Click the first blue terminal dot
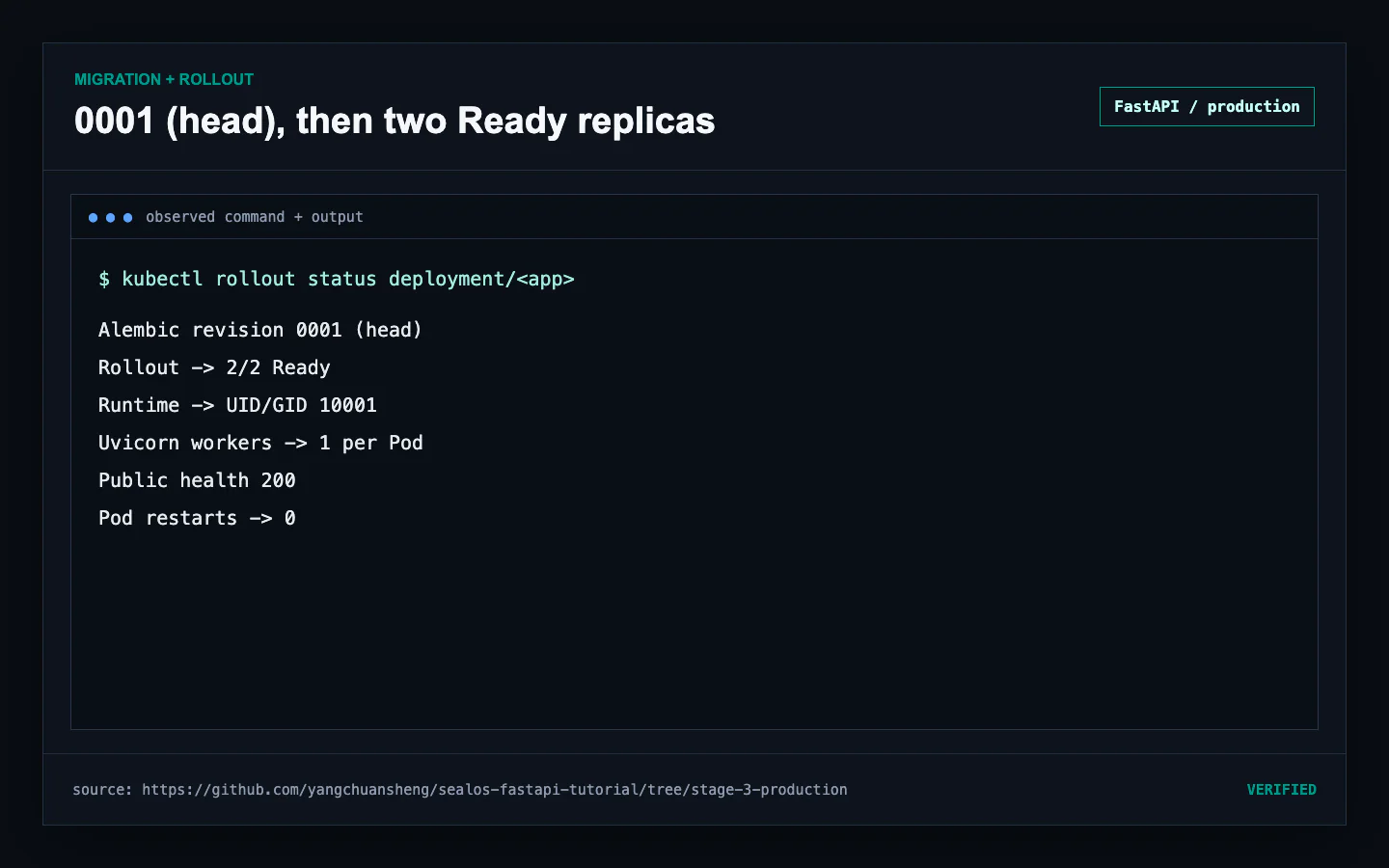Screen dimensions: 1389x868 coord(93,218)
